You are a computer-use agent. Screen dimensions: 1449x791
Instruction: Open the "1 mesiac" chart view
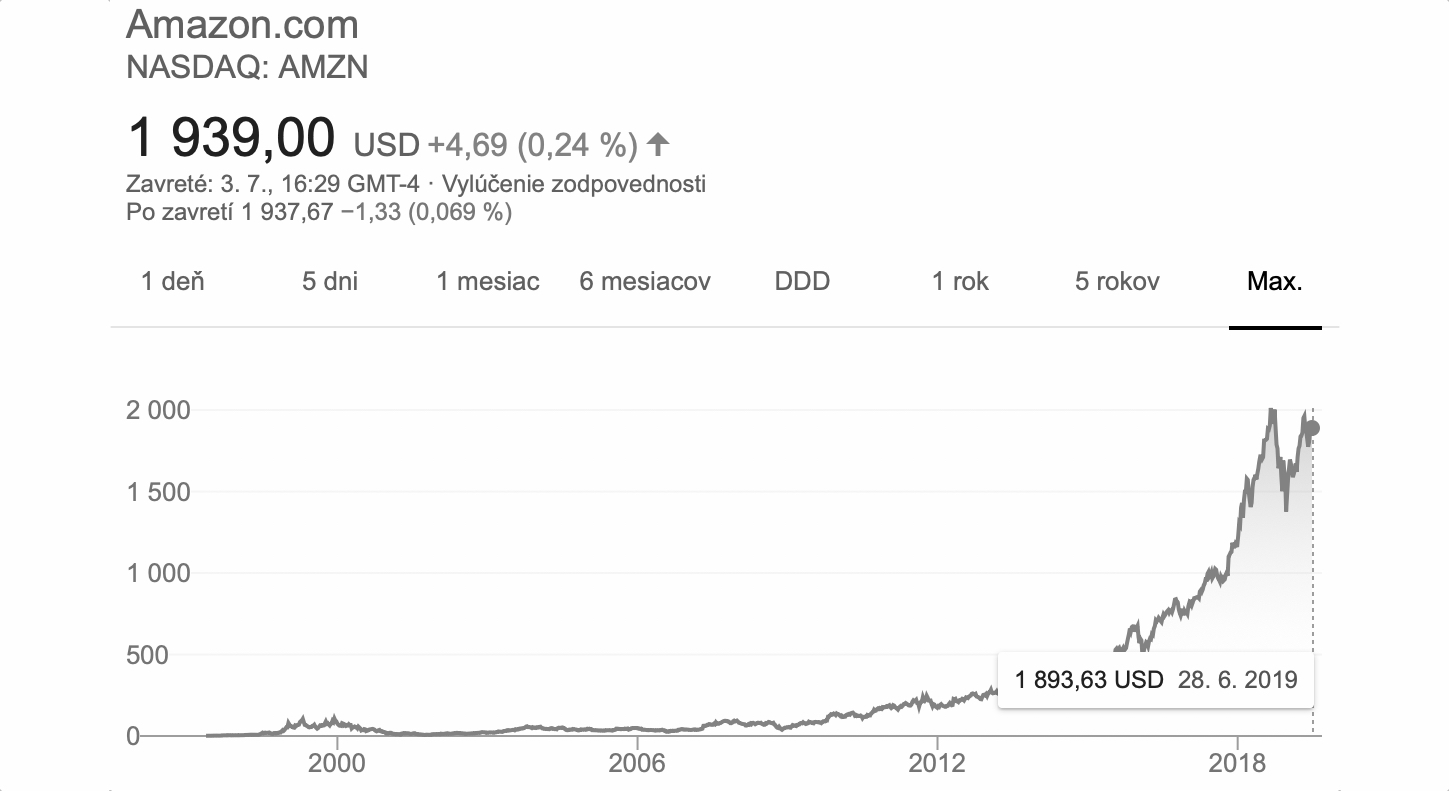click(x=488, y=281)
